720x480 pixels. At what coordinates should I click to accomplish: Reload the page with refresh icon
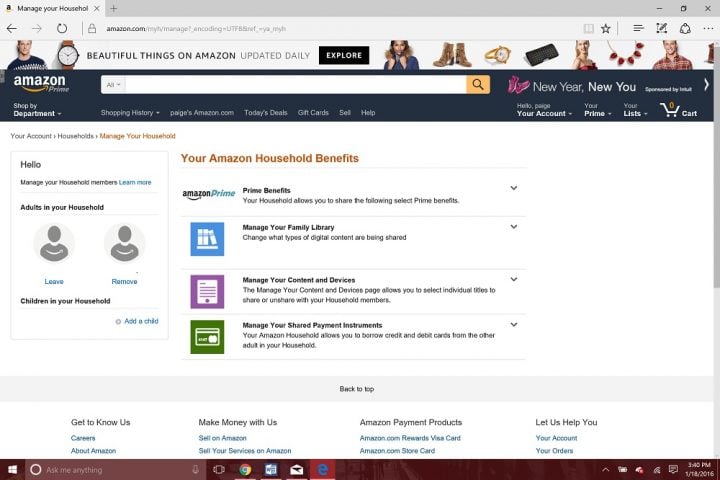62,28
